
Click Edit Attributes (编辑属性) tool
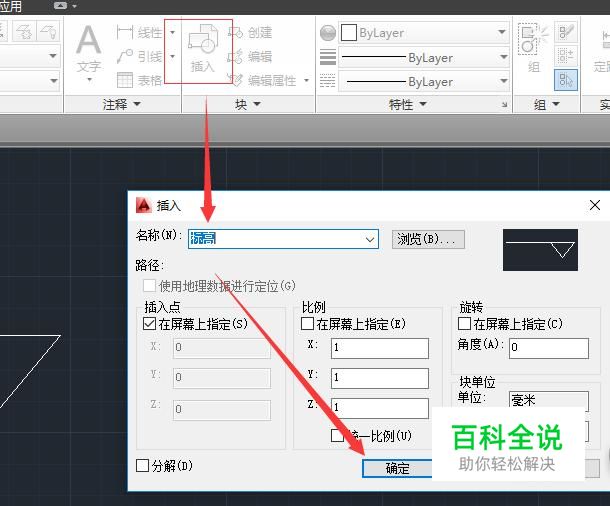(262, 81)
